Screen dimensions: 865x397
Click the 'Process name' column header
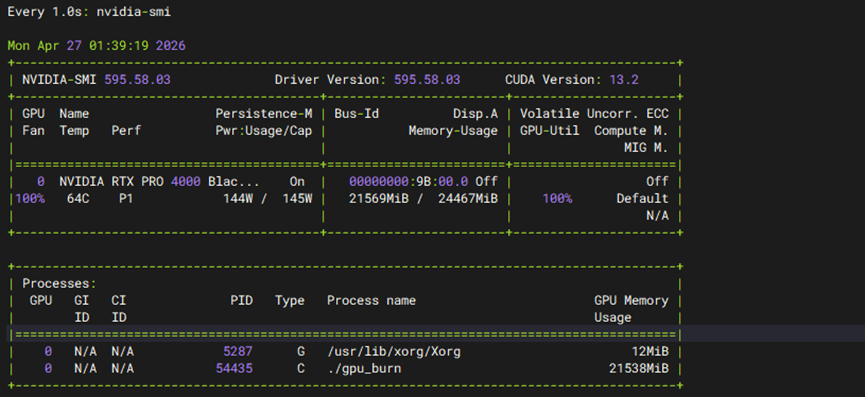click(x=371, y=301)
